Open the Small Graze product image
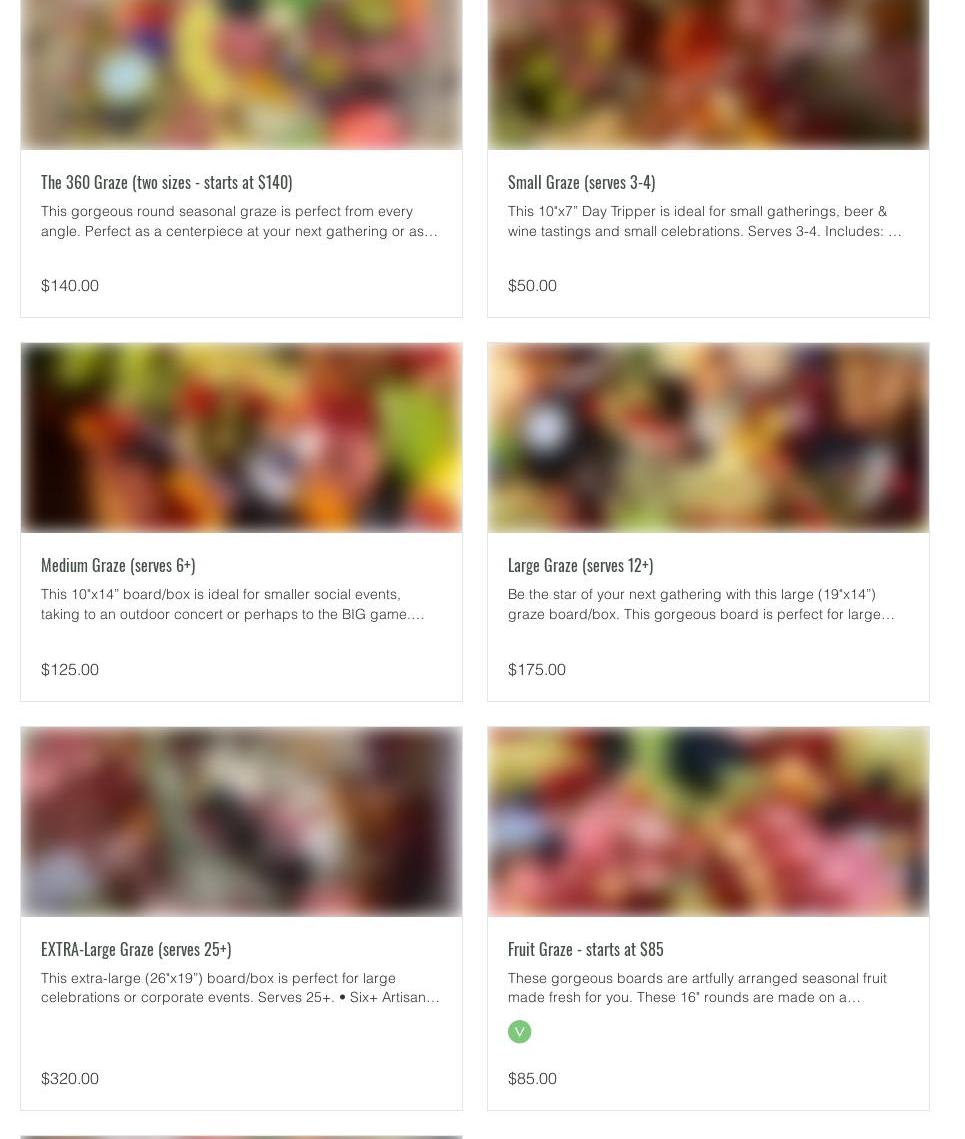Viewport: 965px width, 1139px height. click(x=708, y=74)
